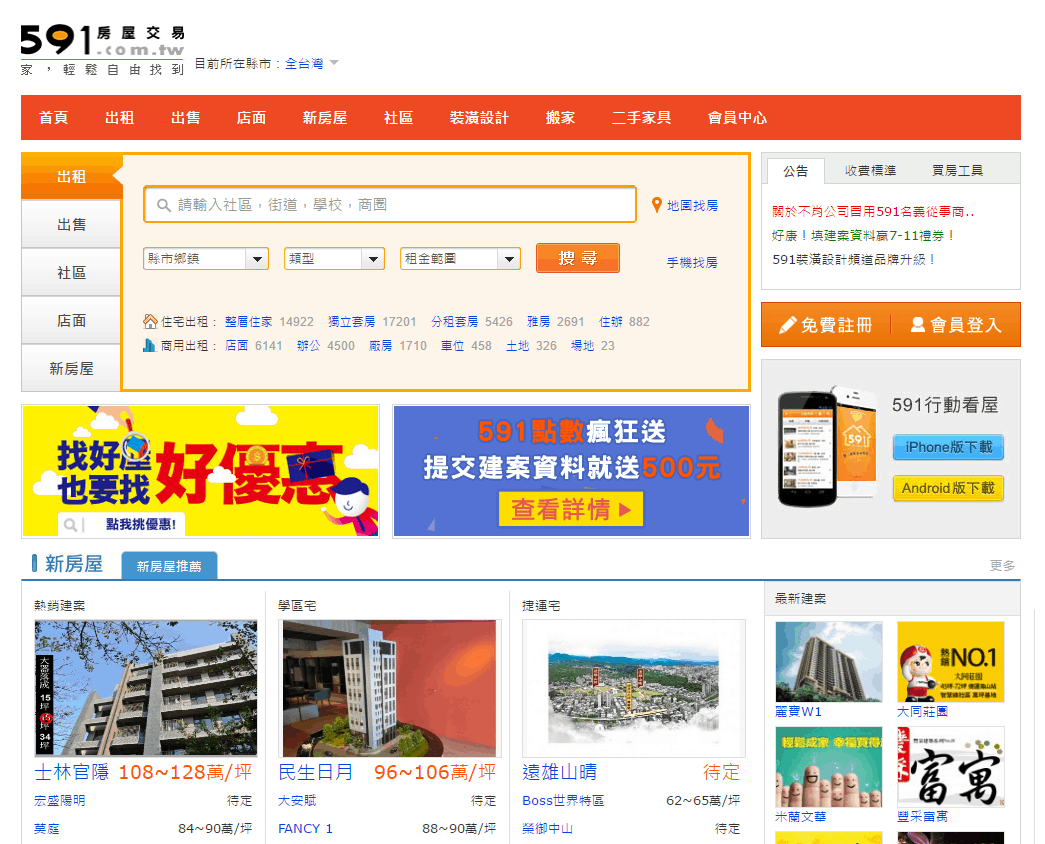
Task: Open the 車位 commercial rental link
Action: (x=453, y=345)
